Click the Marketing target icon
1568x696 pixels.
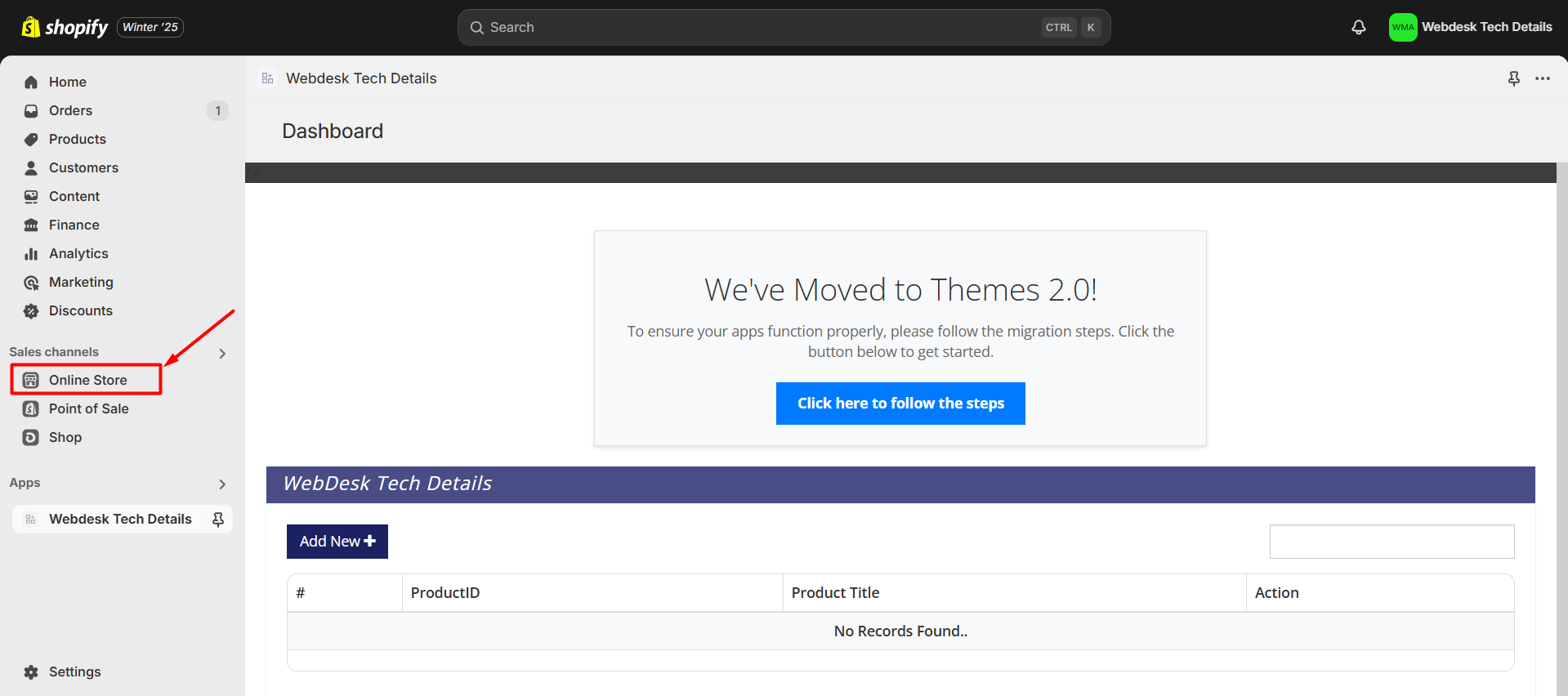(31, 282)
